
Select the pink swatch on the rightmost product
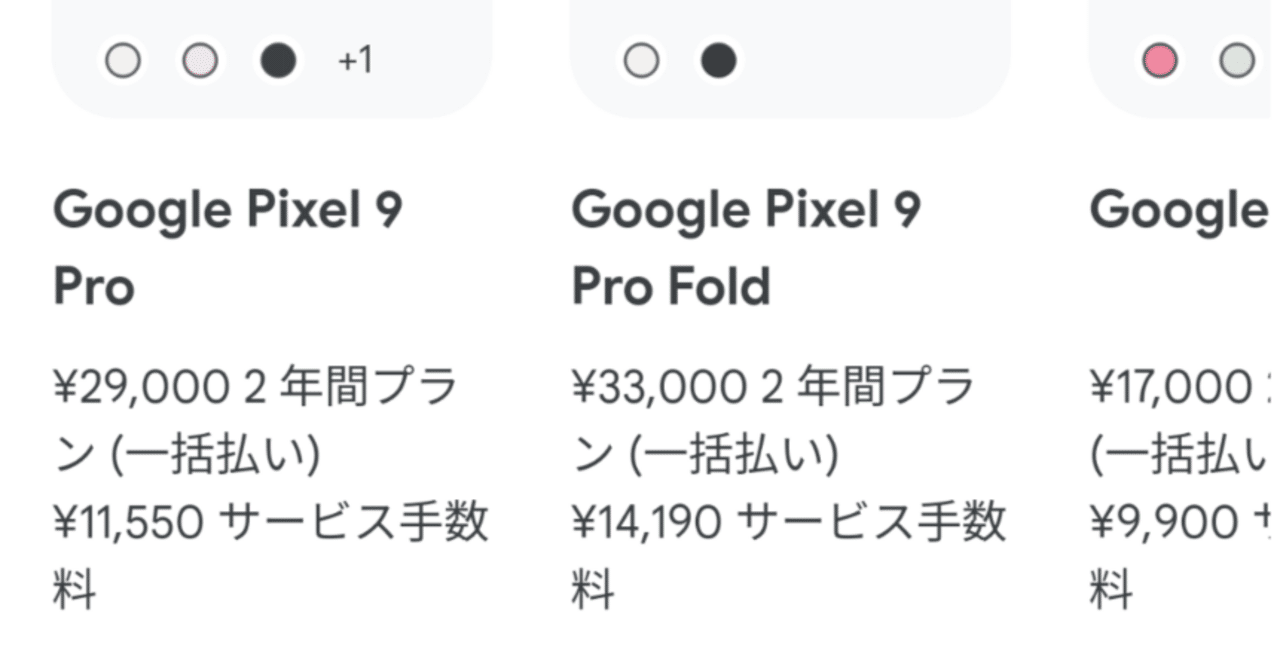[x=1158, y=60]
